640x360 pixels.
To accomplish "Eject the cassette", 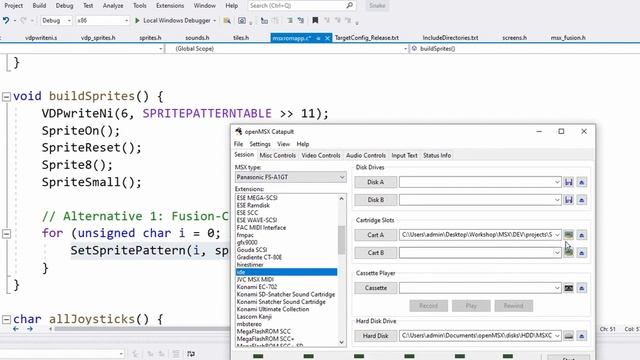I will 582,288.
